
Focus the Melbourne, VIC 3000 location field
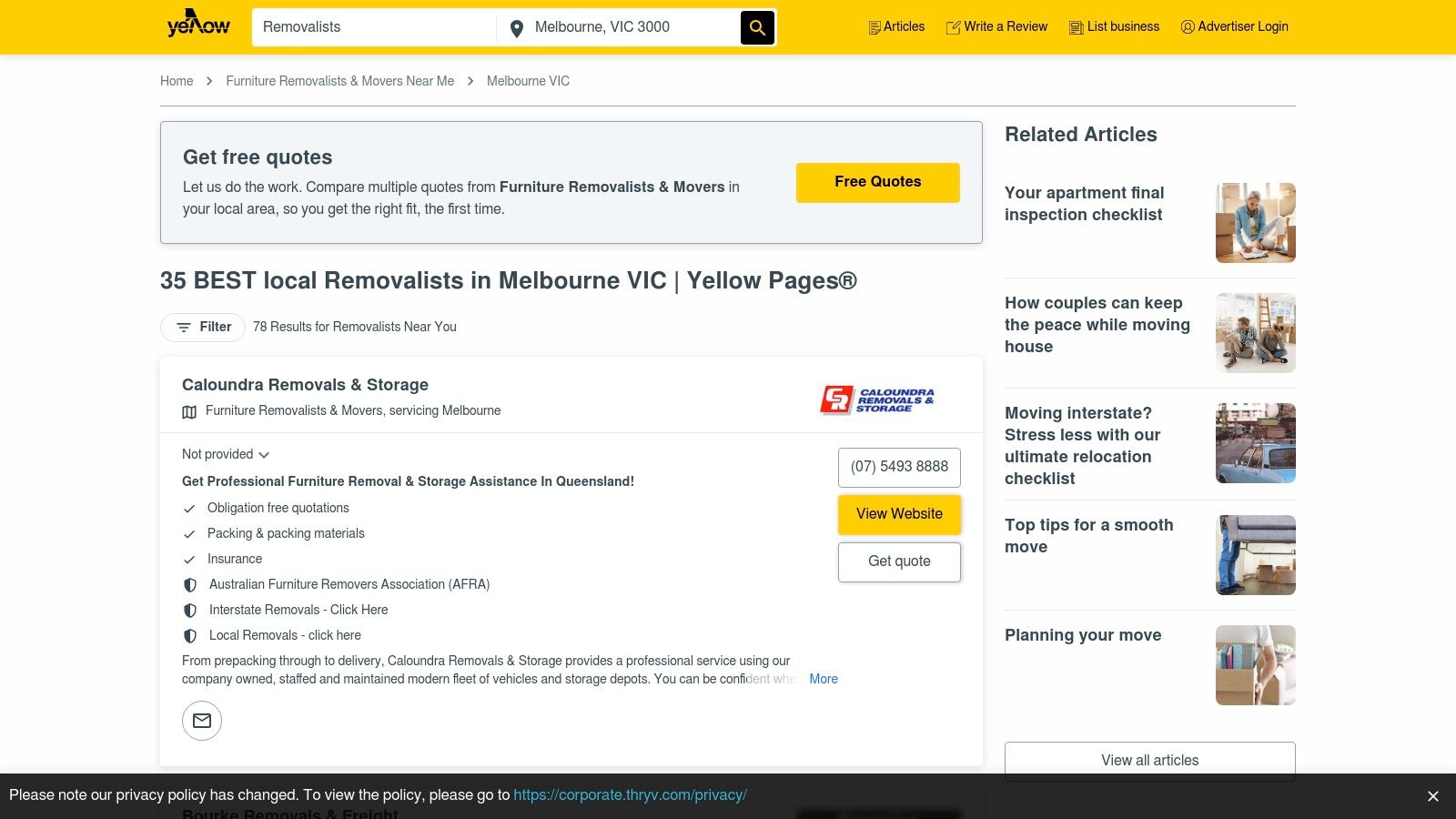[634, 27]
